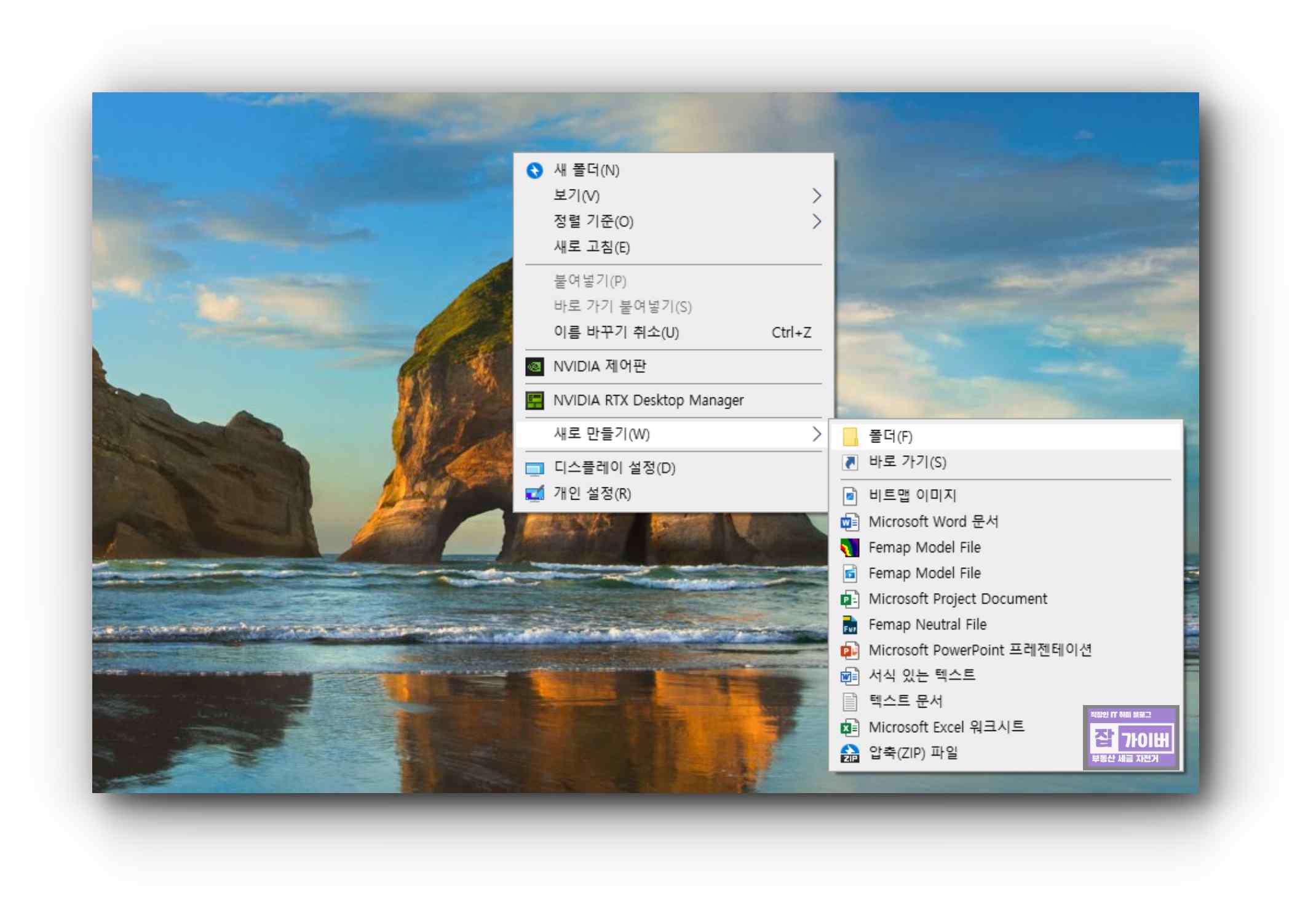Click the Excel 워크시트 green icon

[x=850, y=727]
